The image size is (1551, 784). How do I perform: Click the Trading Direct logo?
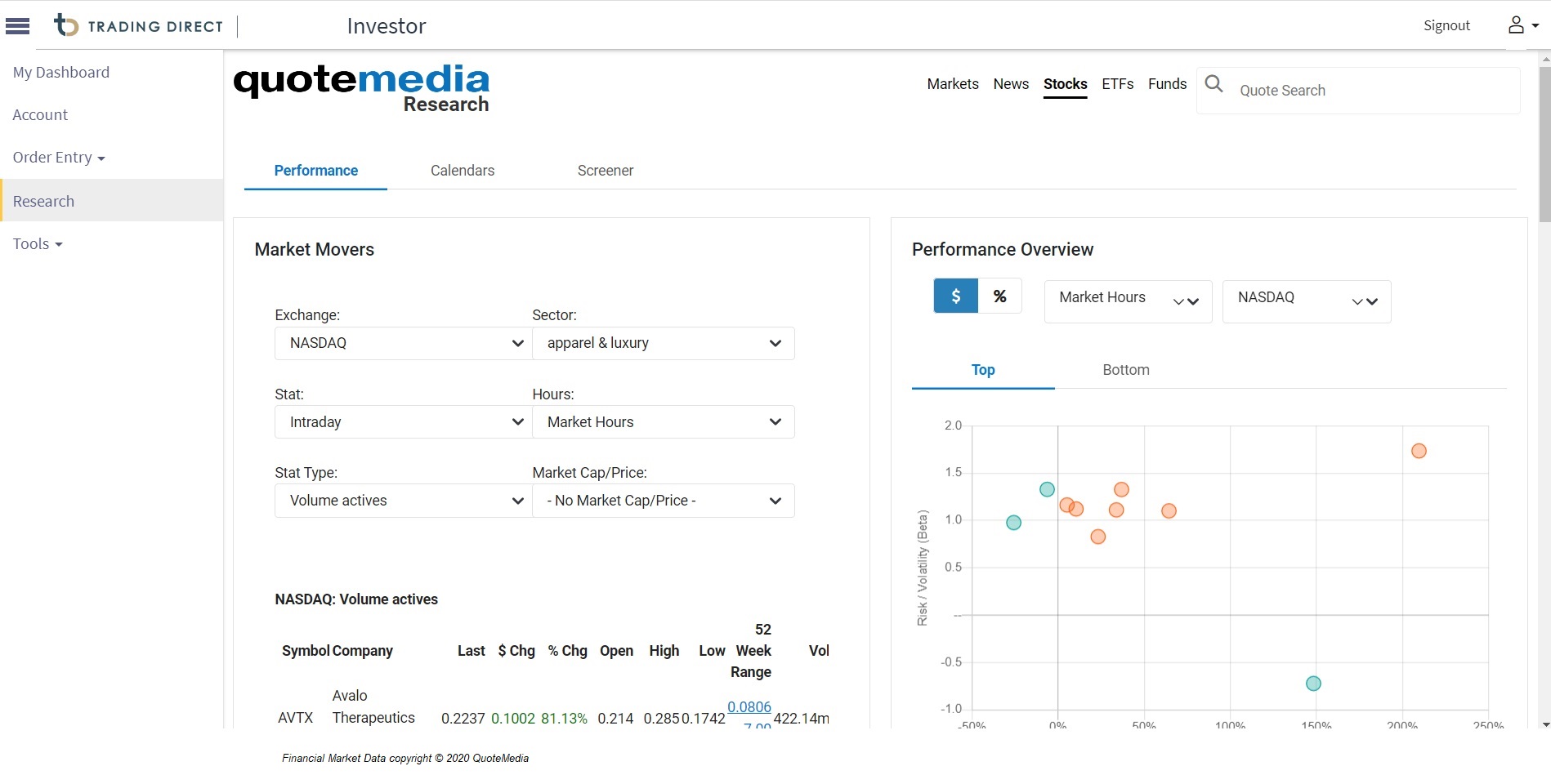[138, 25]
